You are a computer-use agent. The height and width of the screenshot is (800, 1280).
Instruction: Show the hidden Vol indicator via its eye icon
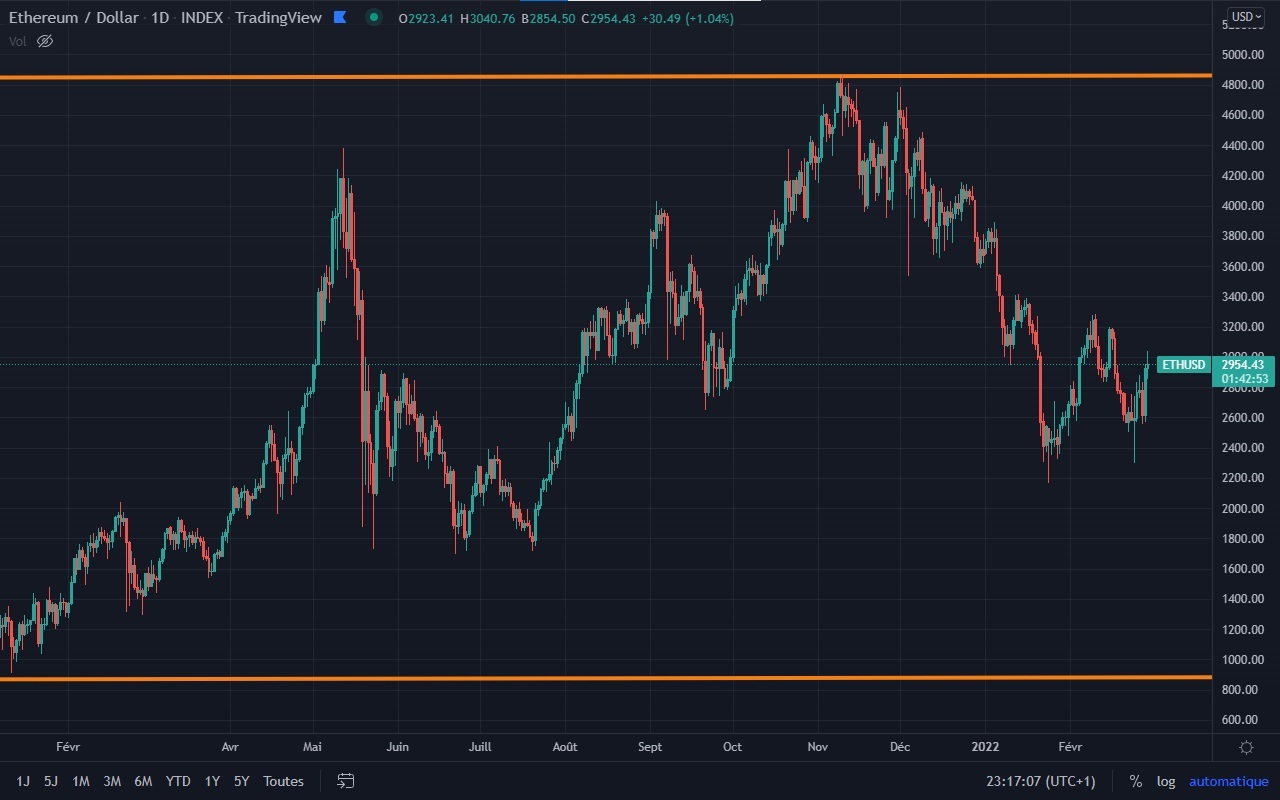click(44, 41)
